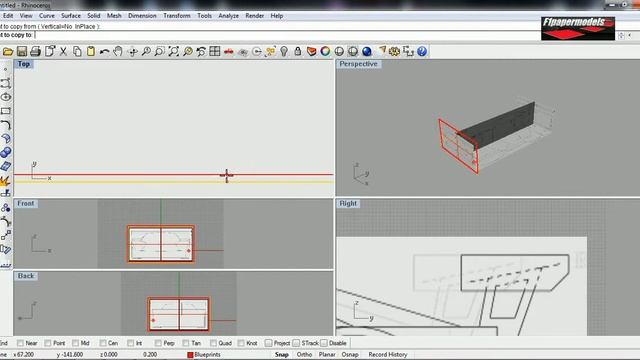The image size is (640, 360).
Task: Open Options gear icon
Action: click(x=394, y=51)
